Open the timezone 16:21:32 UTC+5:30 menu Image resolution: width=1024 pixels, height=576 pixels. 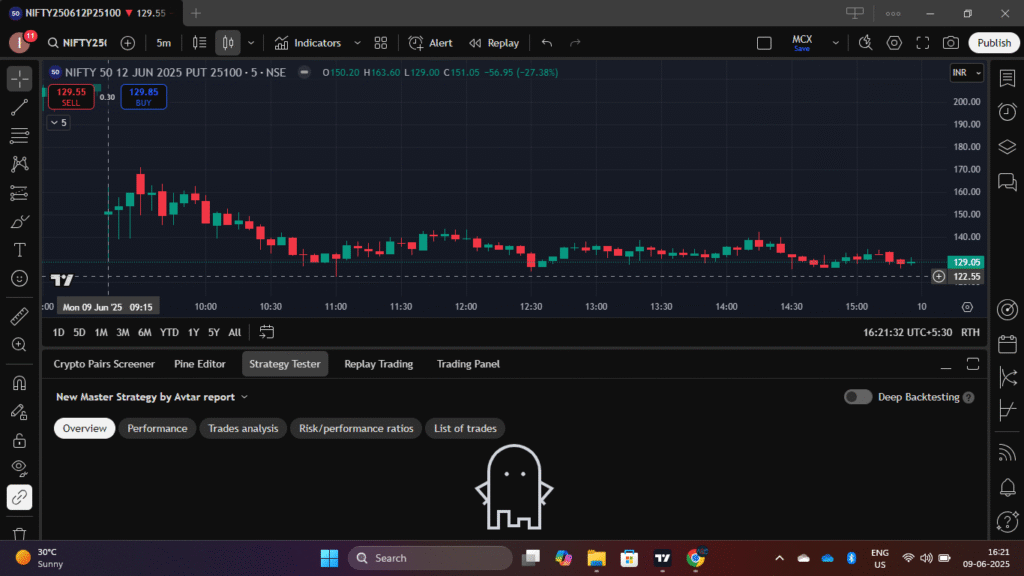tap(907, 332)
